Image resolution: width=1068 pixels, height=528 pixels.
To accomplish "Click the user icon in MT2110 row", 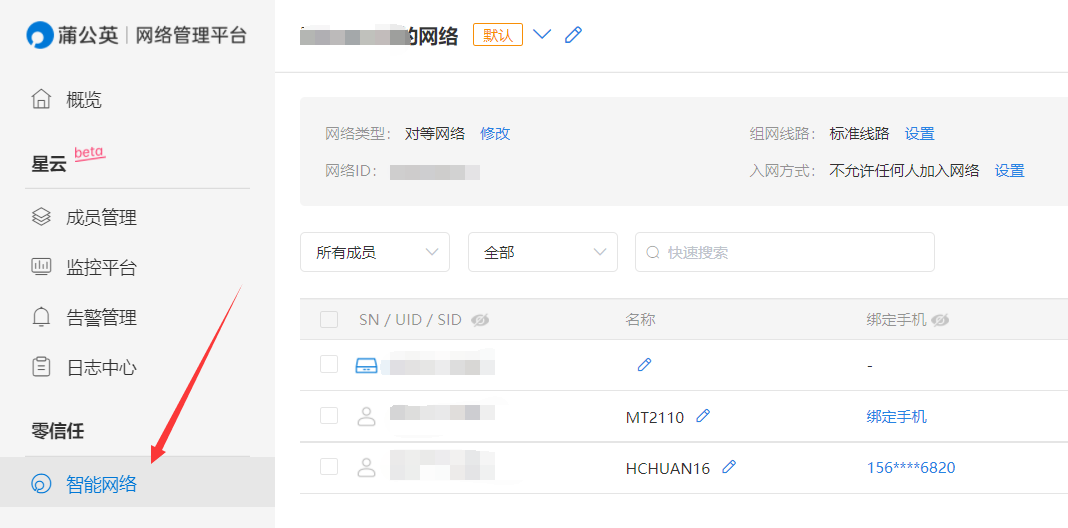I will [x=366, y=416].
